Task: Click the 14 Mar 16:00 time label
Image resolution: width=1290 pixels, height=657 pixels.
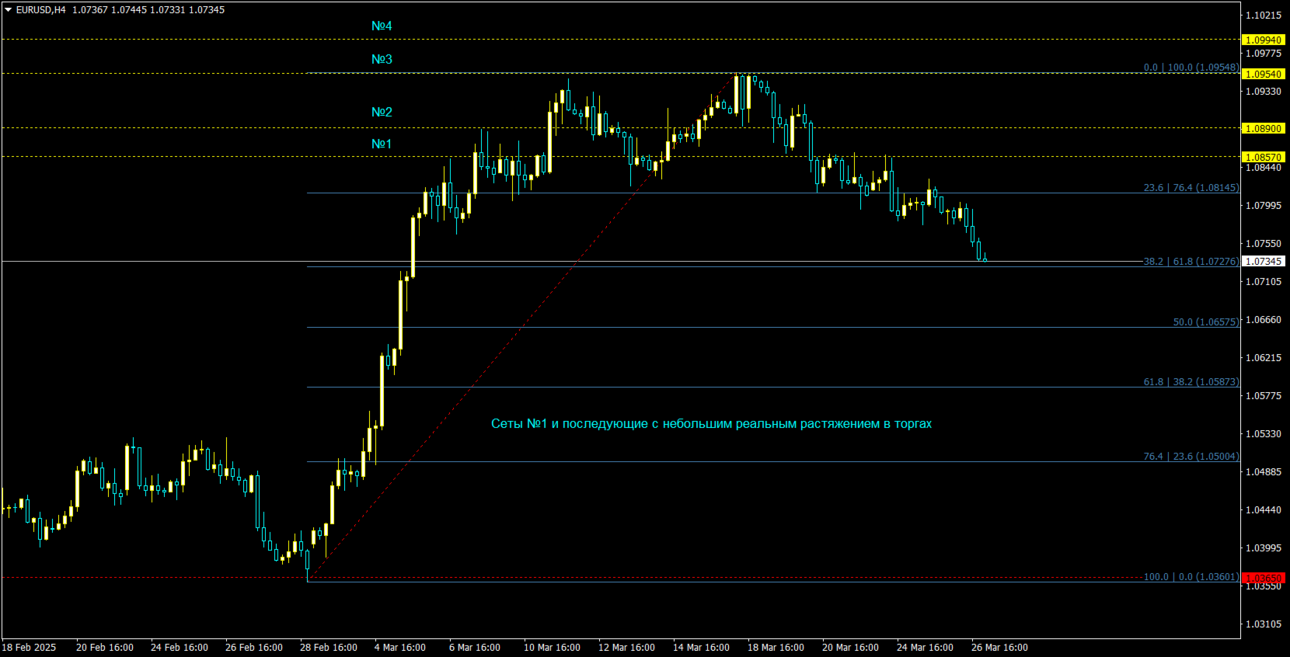Action: pyautogui.click(x=701, y=648)
